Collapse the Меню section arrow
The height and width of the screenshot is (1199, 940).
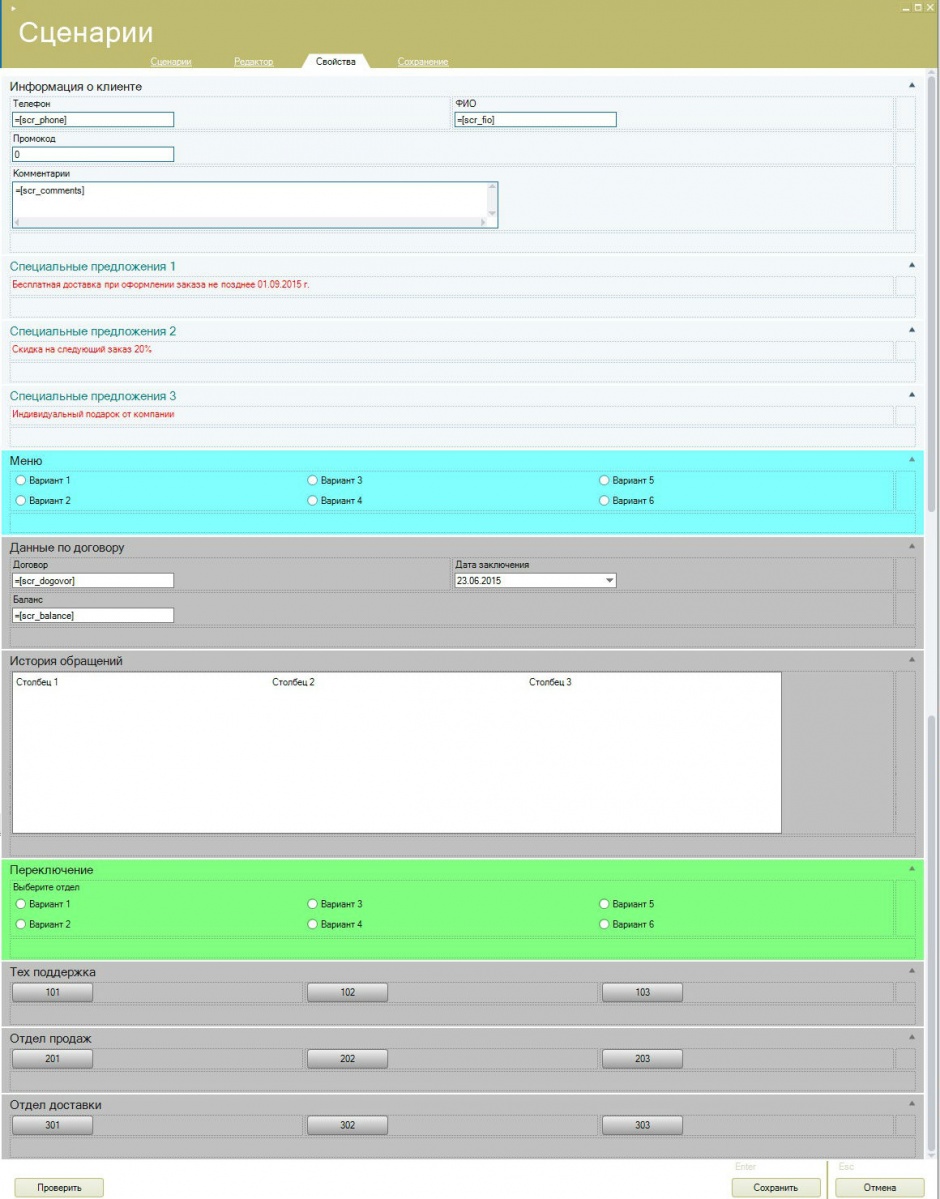[911, 460]
